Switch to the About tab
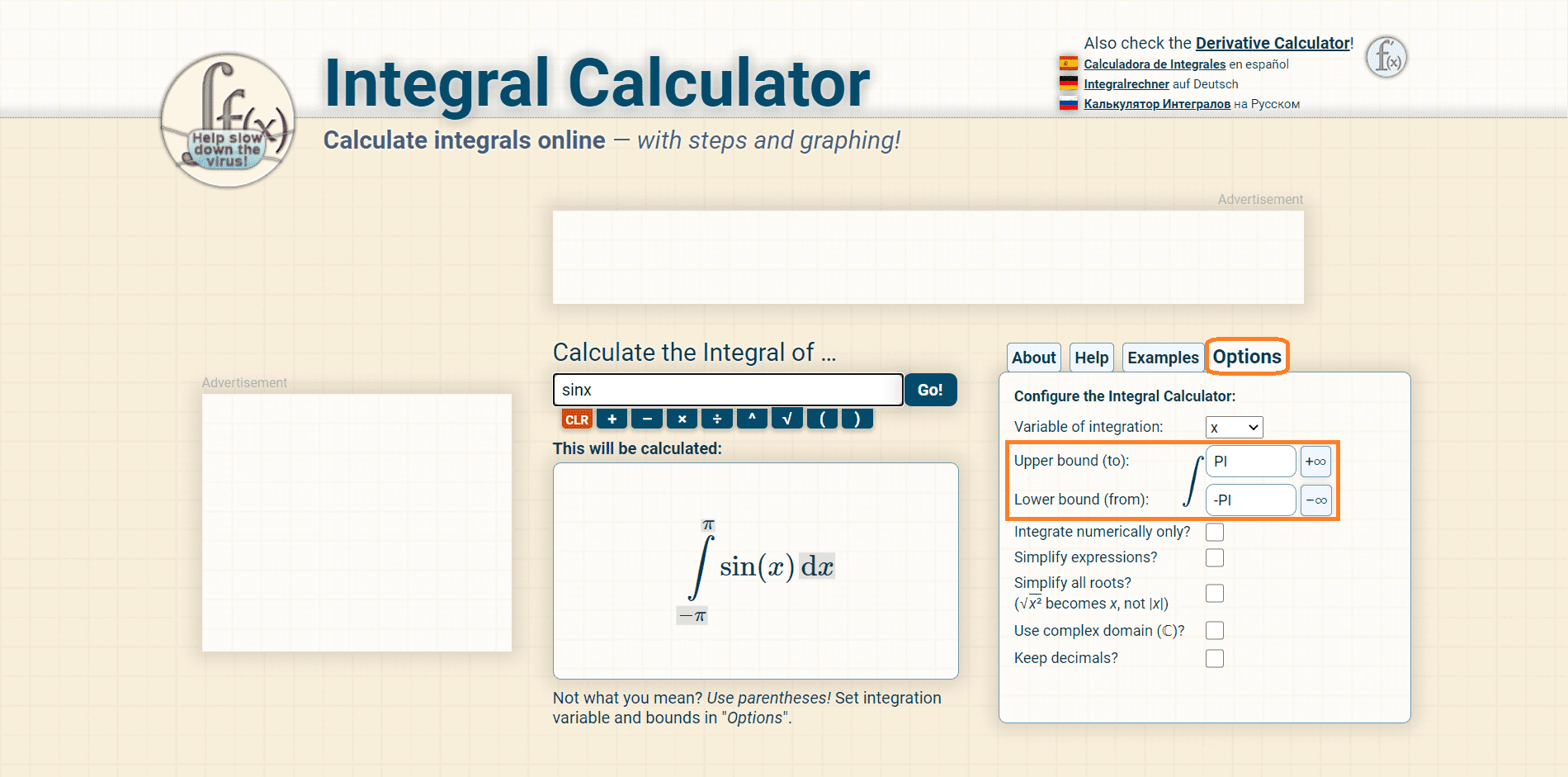Viewport: 1568px width, 777px height. click(x=1034, y=358)
